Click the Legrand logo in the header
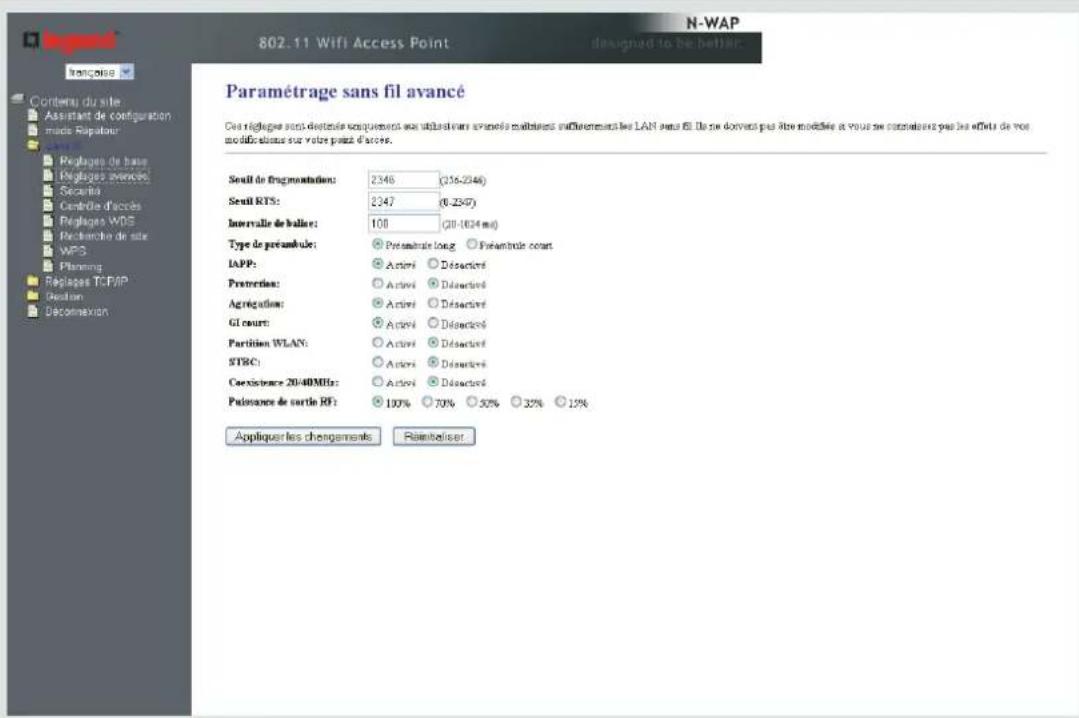The width and height of the screenshot is (1079, 718). (x=70, y=41)
